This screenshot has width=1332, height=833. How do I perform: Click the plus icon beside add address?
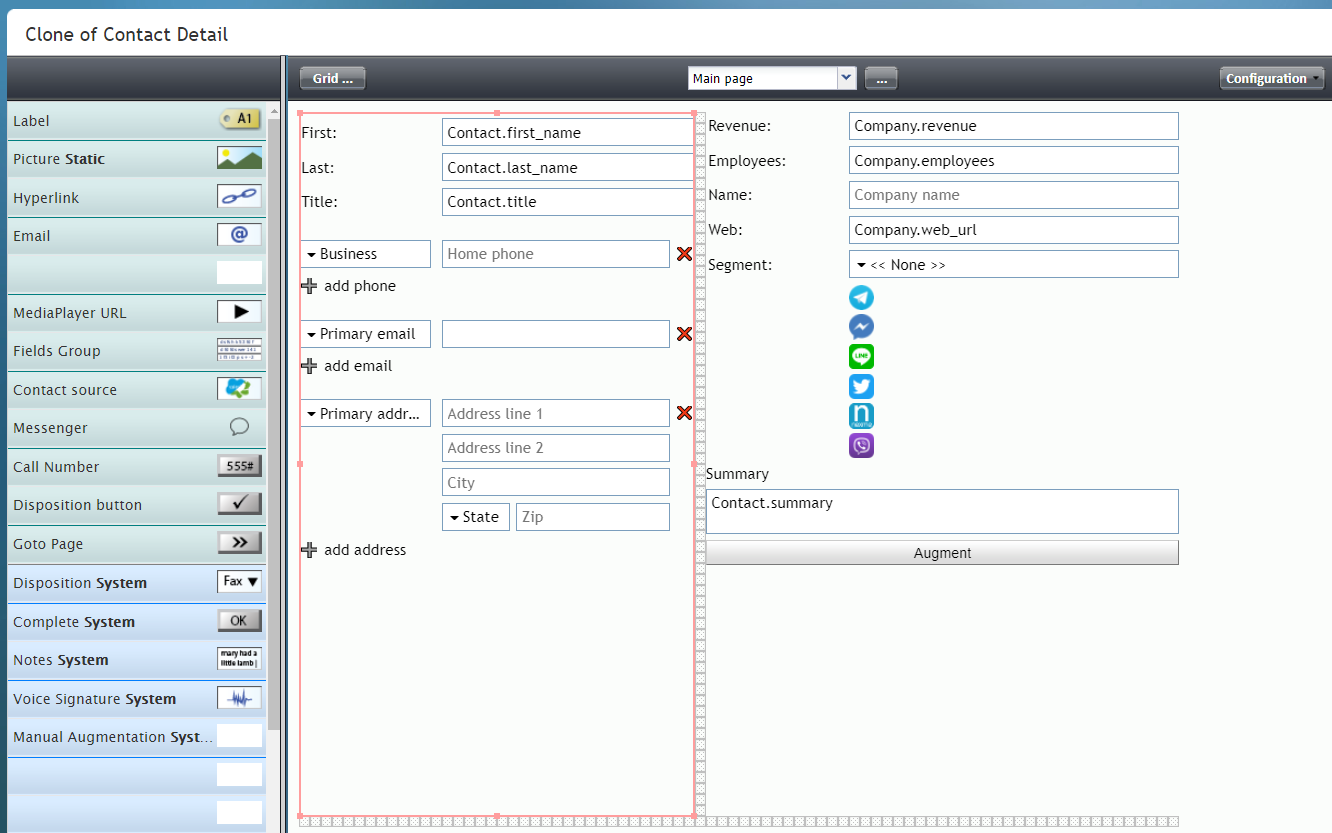(x=309, y=550)
